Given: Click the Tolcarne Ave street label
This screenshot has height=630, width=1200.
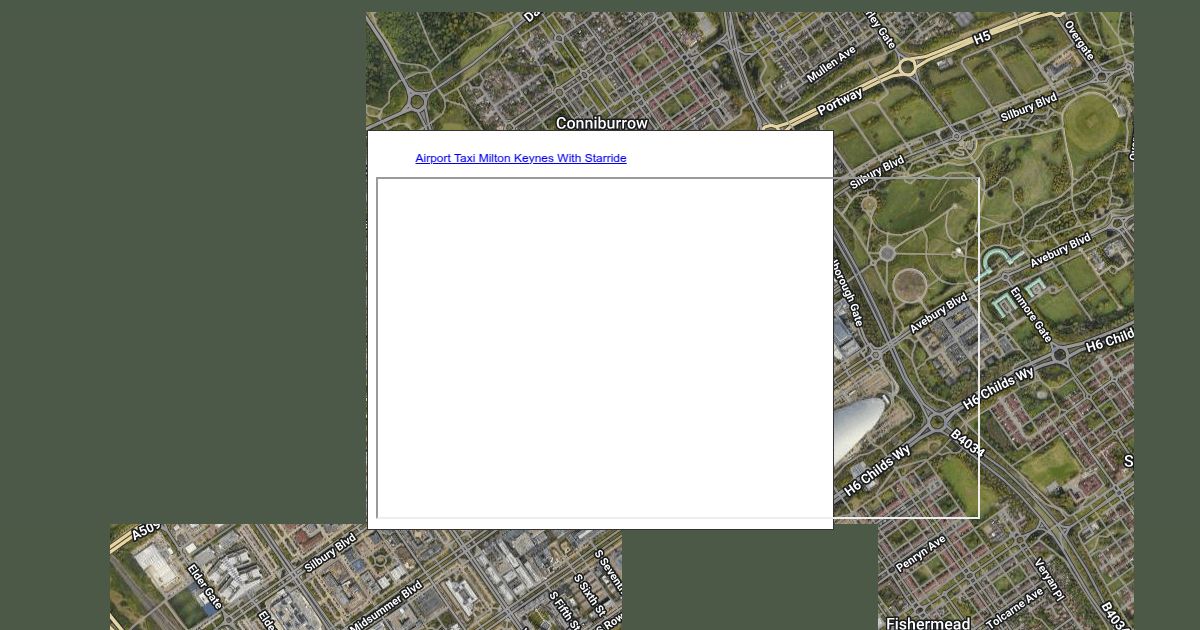Looking at the screenshot, I should (x=1005, y=606).
